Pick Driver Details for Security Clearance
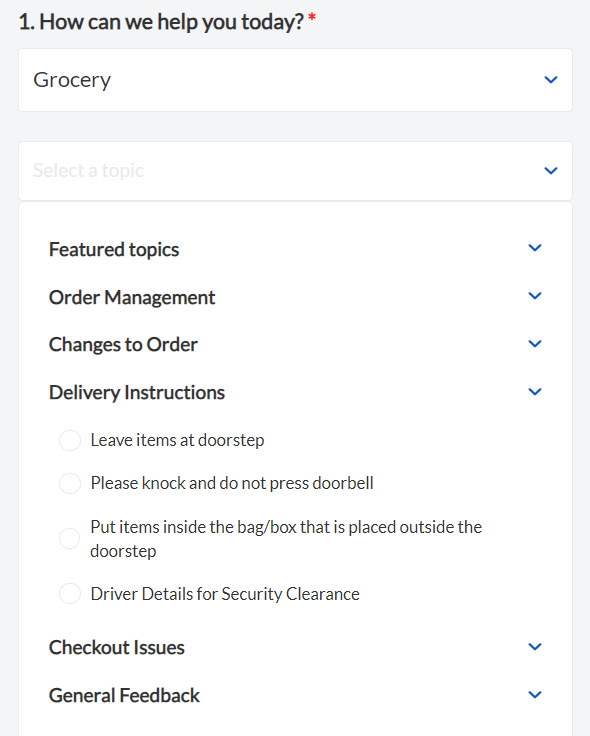The width and height of the screenshot is (590, 736). [70, 594]
